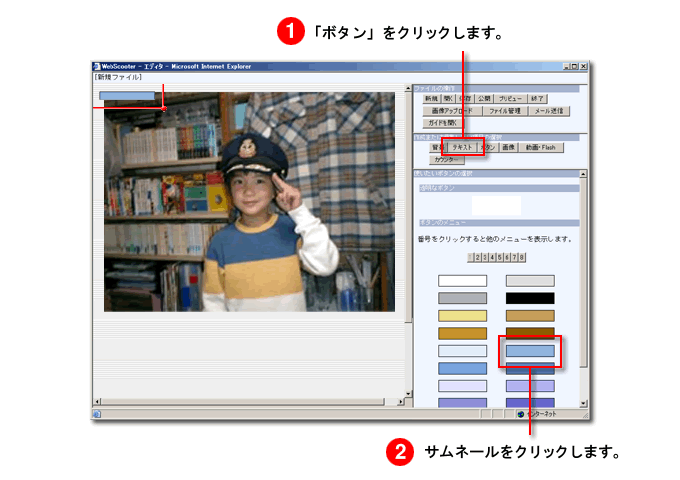Select the blue button placed above the photo
Image resolution: width=680 pixels, height=480 pixels.
point(127,95)
